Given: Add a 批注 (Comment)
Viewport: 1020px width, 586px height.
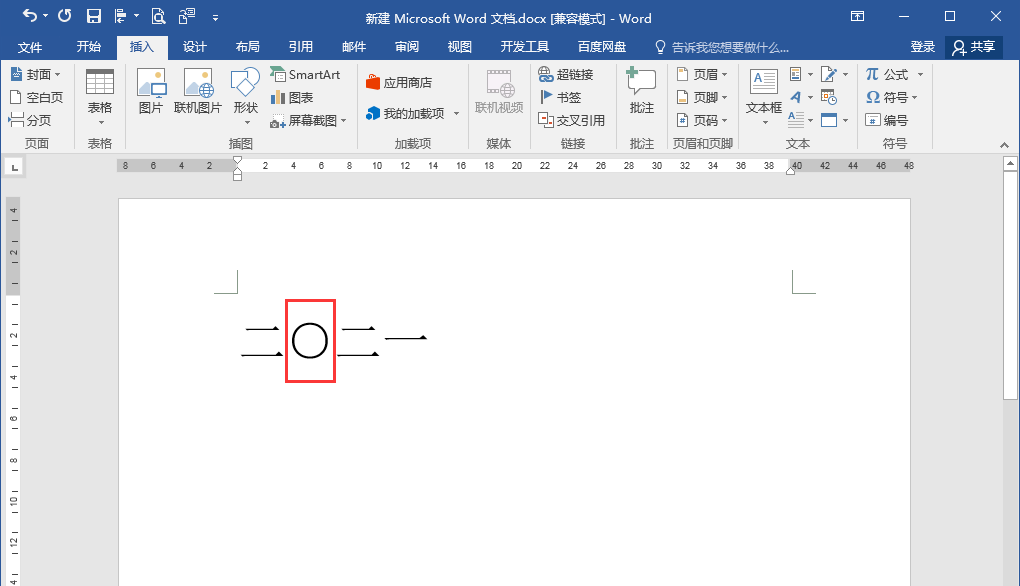Looking at the screenshot, I should (x=641, y=91).
